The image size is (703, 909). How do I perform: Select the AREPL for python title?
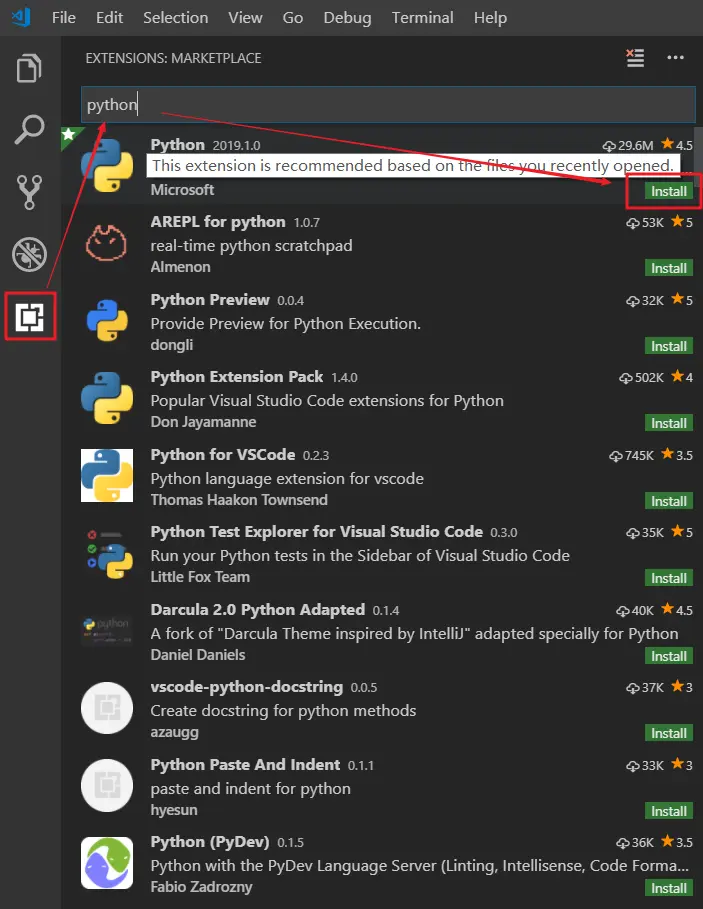click(x=218, y=222)
